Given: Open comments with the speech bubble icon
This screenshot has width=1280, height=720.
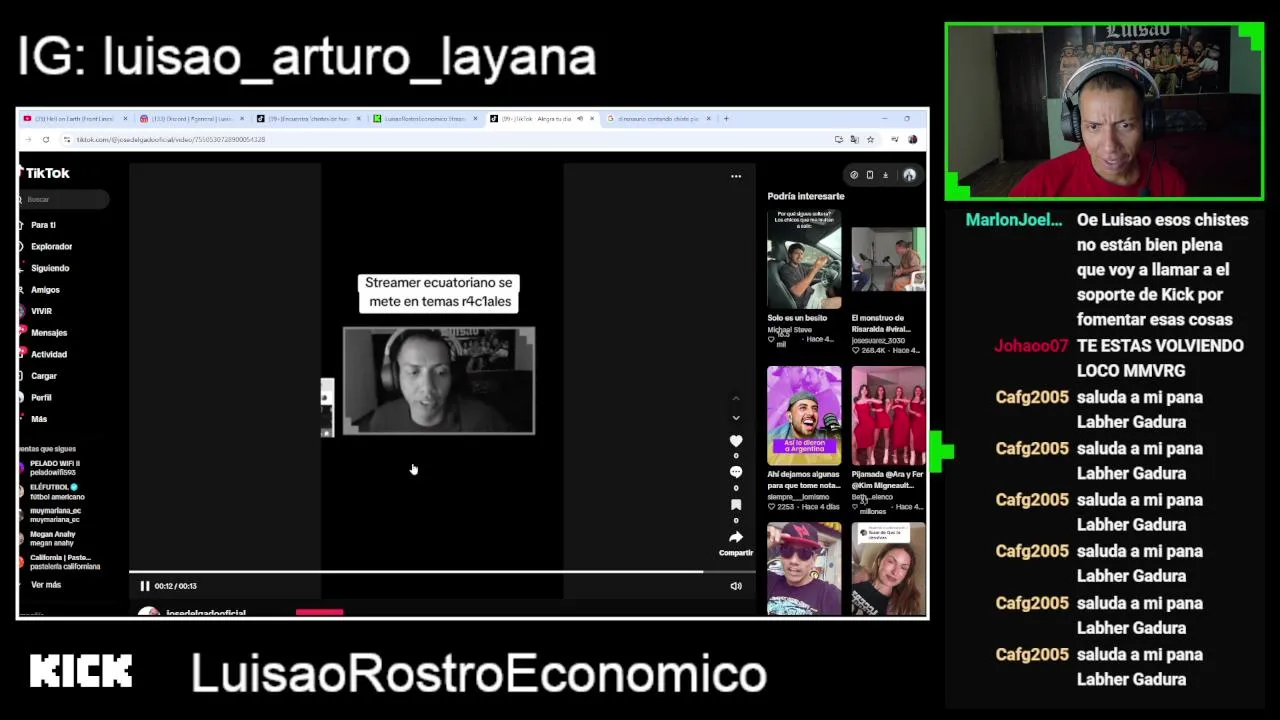Looking at the screenshot, I should pos(736,472).
